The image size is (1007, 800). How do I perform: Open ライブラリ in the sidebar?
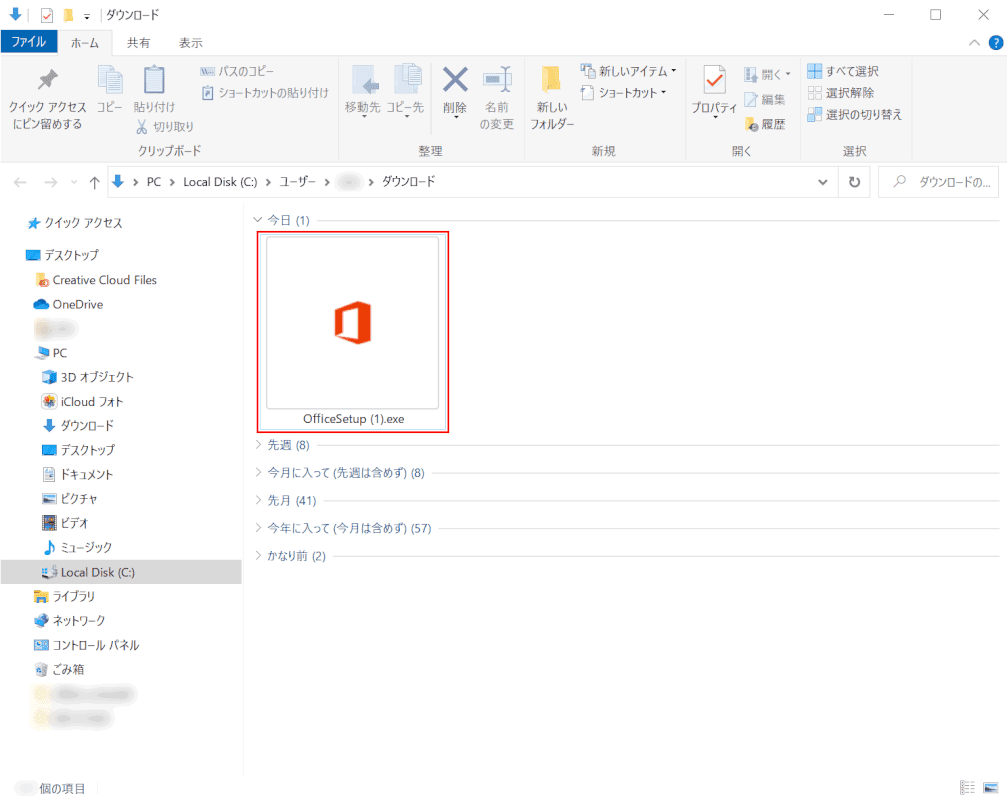point(64,596)
